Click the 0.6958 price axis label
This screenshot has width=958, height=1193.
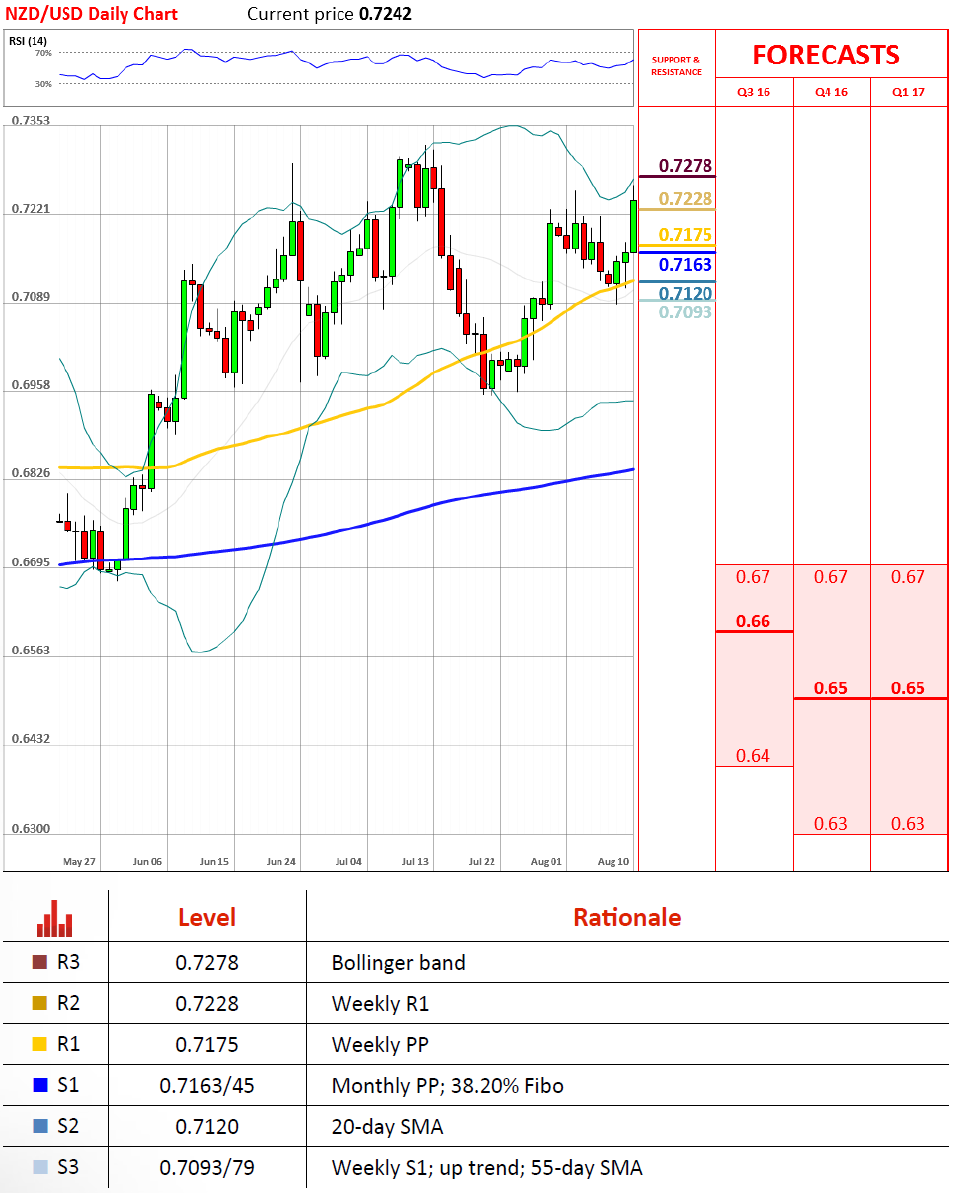pyautogui.click(x=30, y=385)
